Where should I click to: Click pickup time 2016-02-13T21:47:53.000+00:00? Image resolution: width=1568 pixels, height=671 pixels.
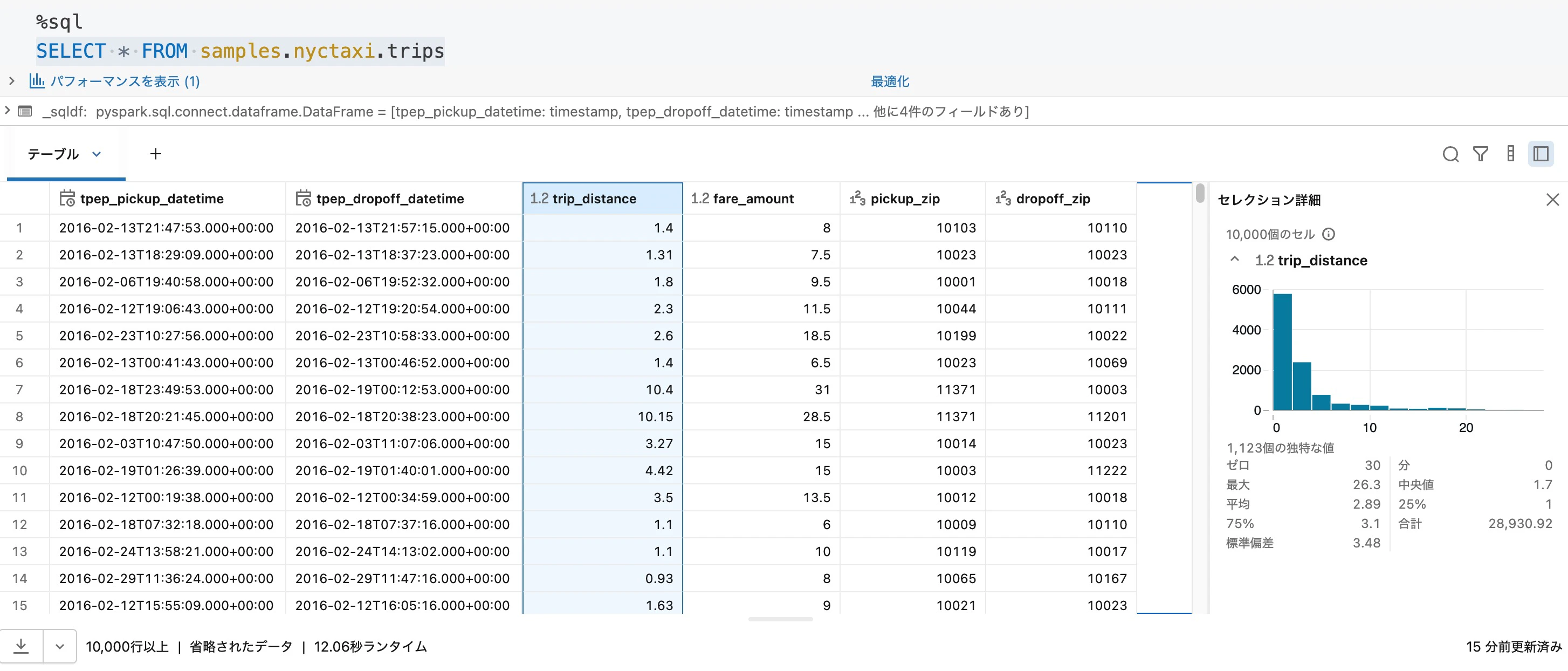tap(166, 228)
